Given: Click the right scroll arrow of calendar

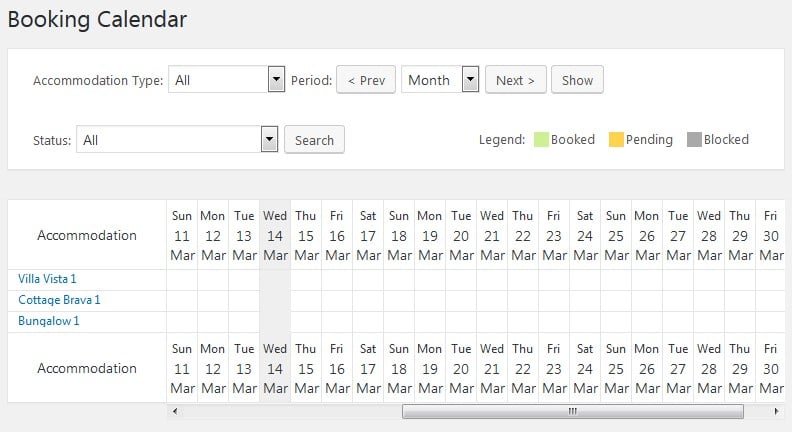Looking at the screenshot, I should point(777,411).
